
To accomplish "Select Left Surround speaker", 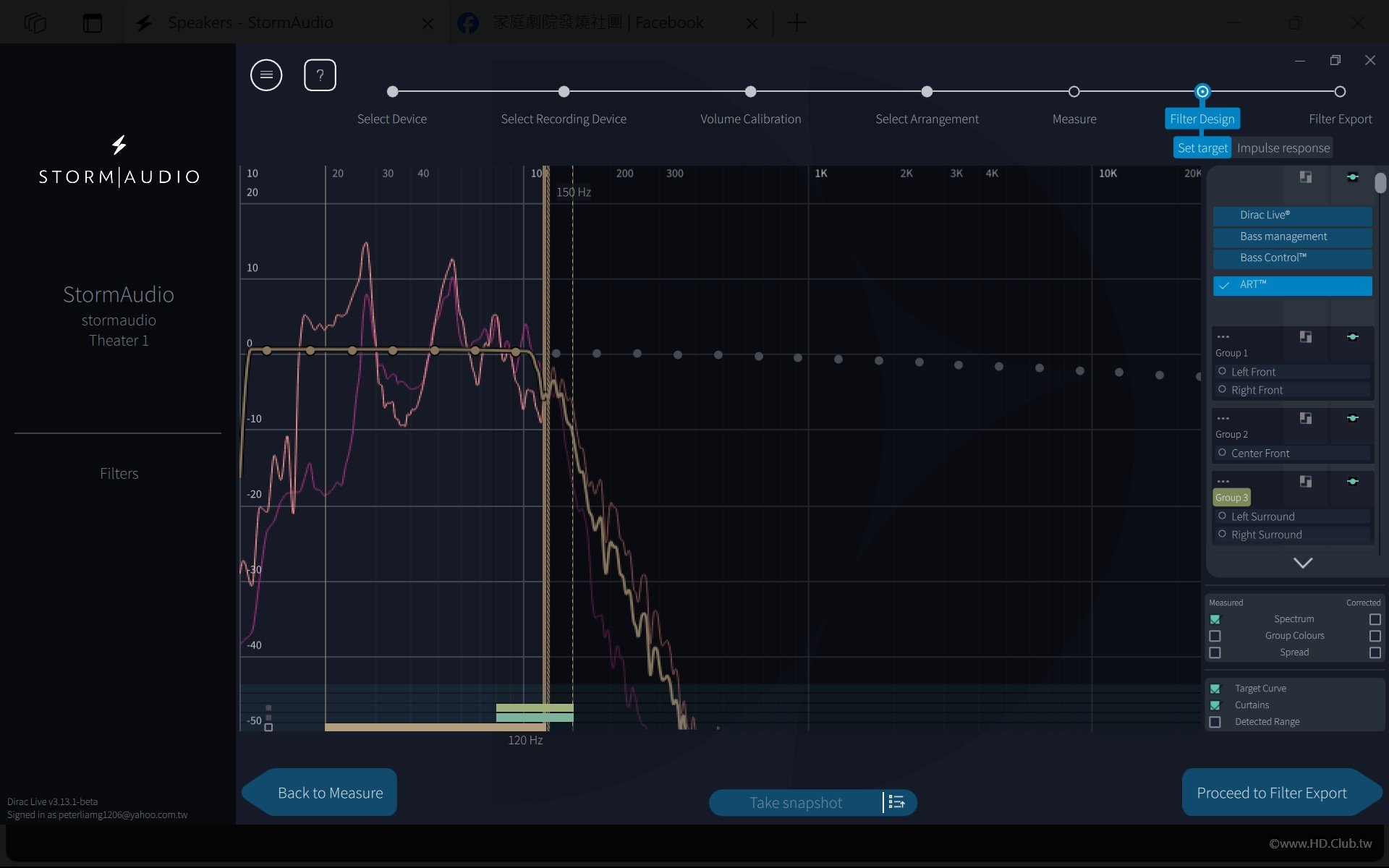I will click(1292, 516).
